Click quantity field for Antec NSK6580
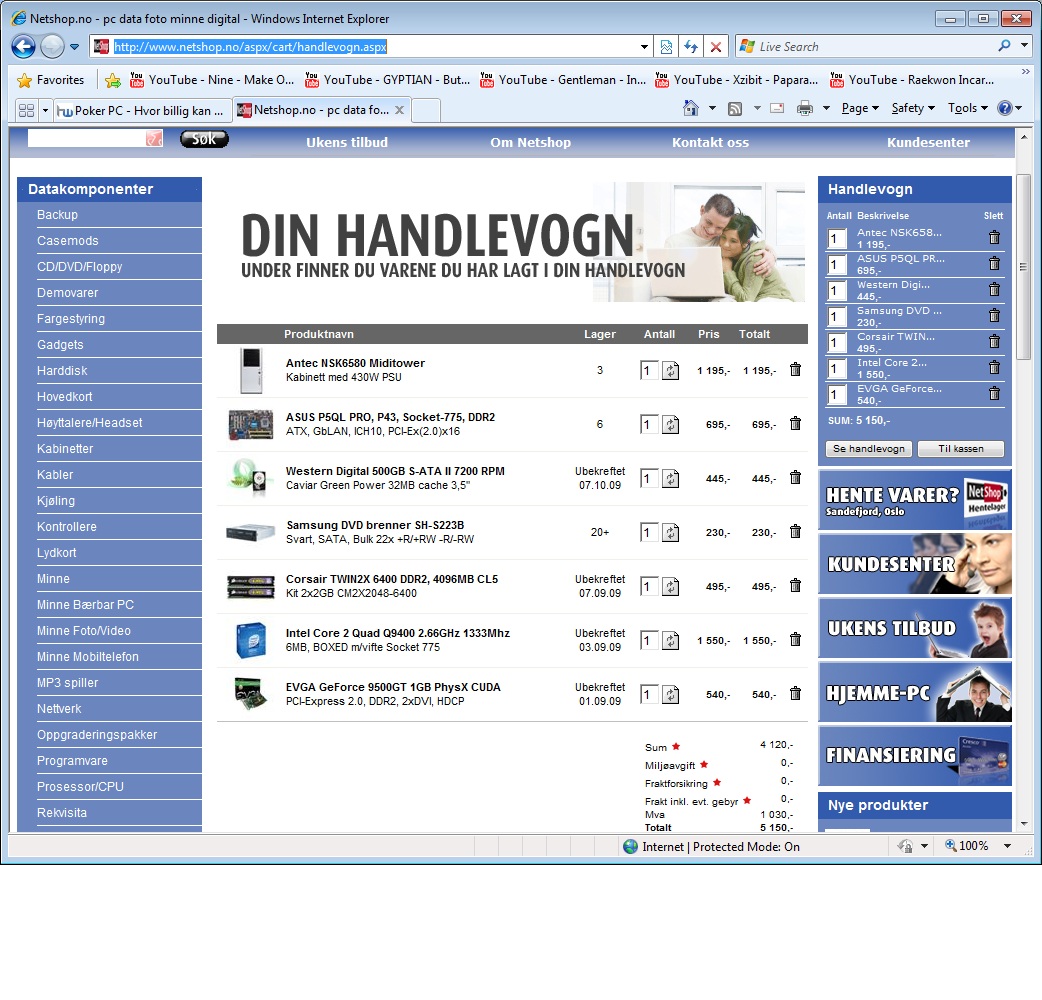Viewport: 1042px width, 1000px height. tap(649, 371)
